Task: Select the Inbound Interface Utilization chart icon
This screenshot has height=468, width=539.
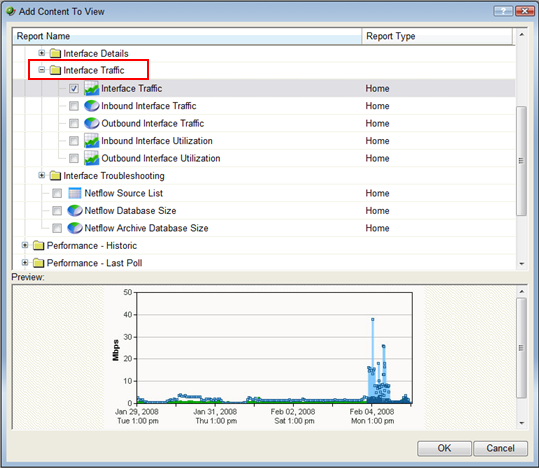Action: click(91, 141)
